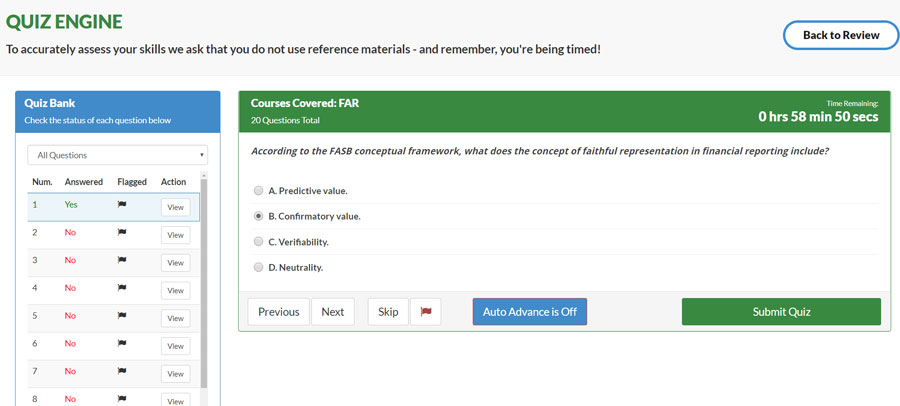Toggle flag icon for question 6 row
Screen dimensions: 900x406
click(x=122, y=343)
